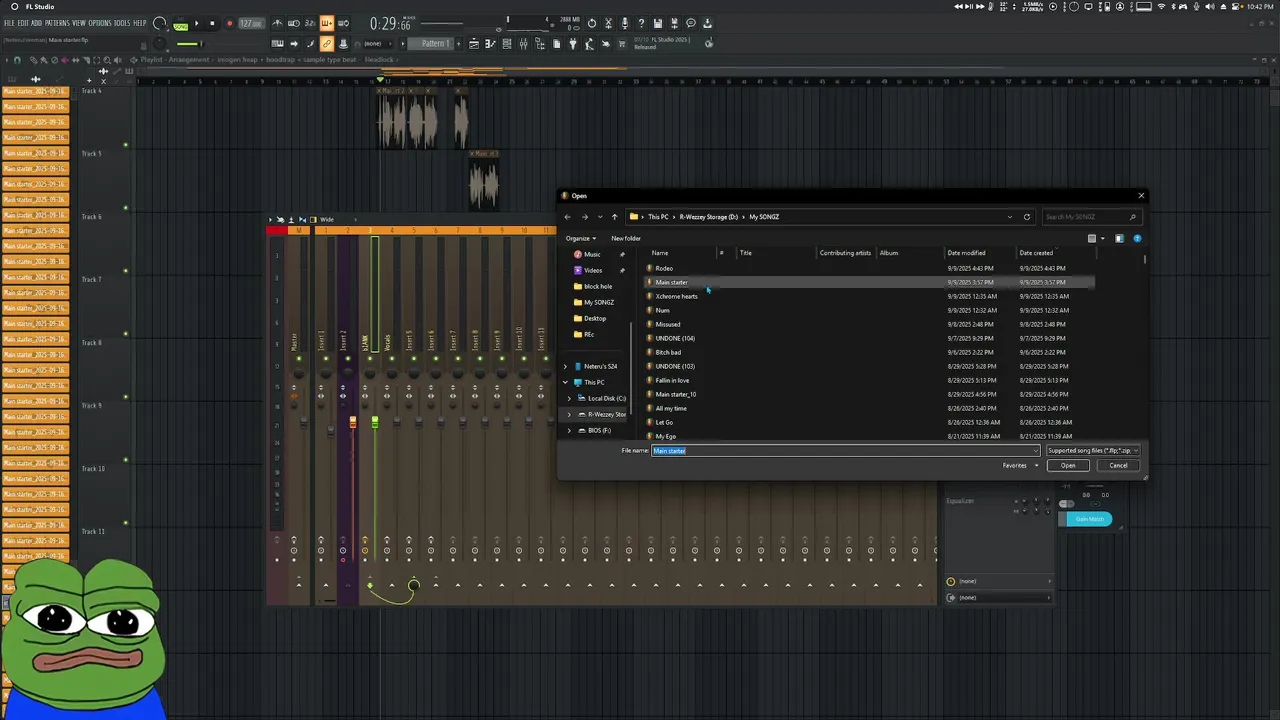Adjust the main pitch knob in toolbar
The height and width of the screenshot is (720, 1280).
pos(159,43)
